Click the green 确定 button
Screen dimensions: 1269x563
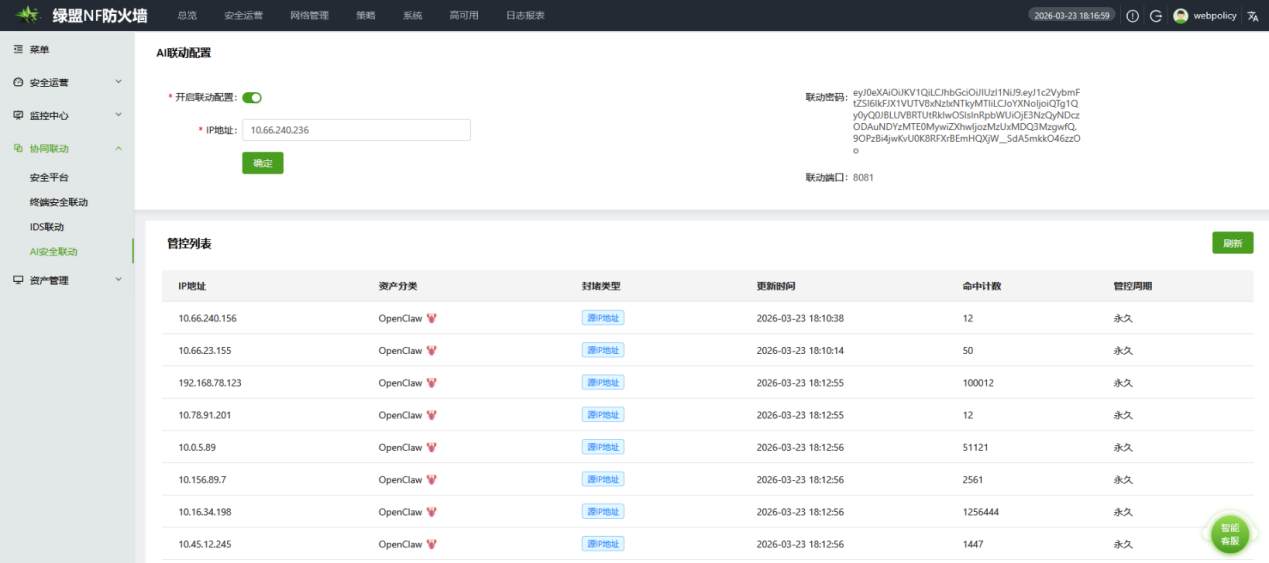coord(262,163)
